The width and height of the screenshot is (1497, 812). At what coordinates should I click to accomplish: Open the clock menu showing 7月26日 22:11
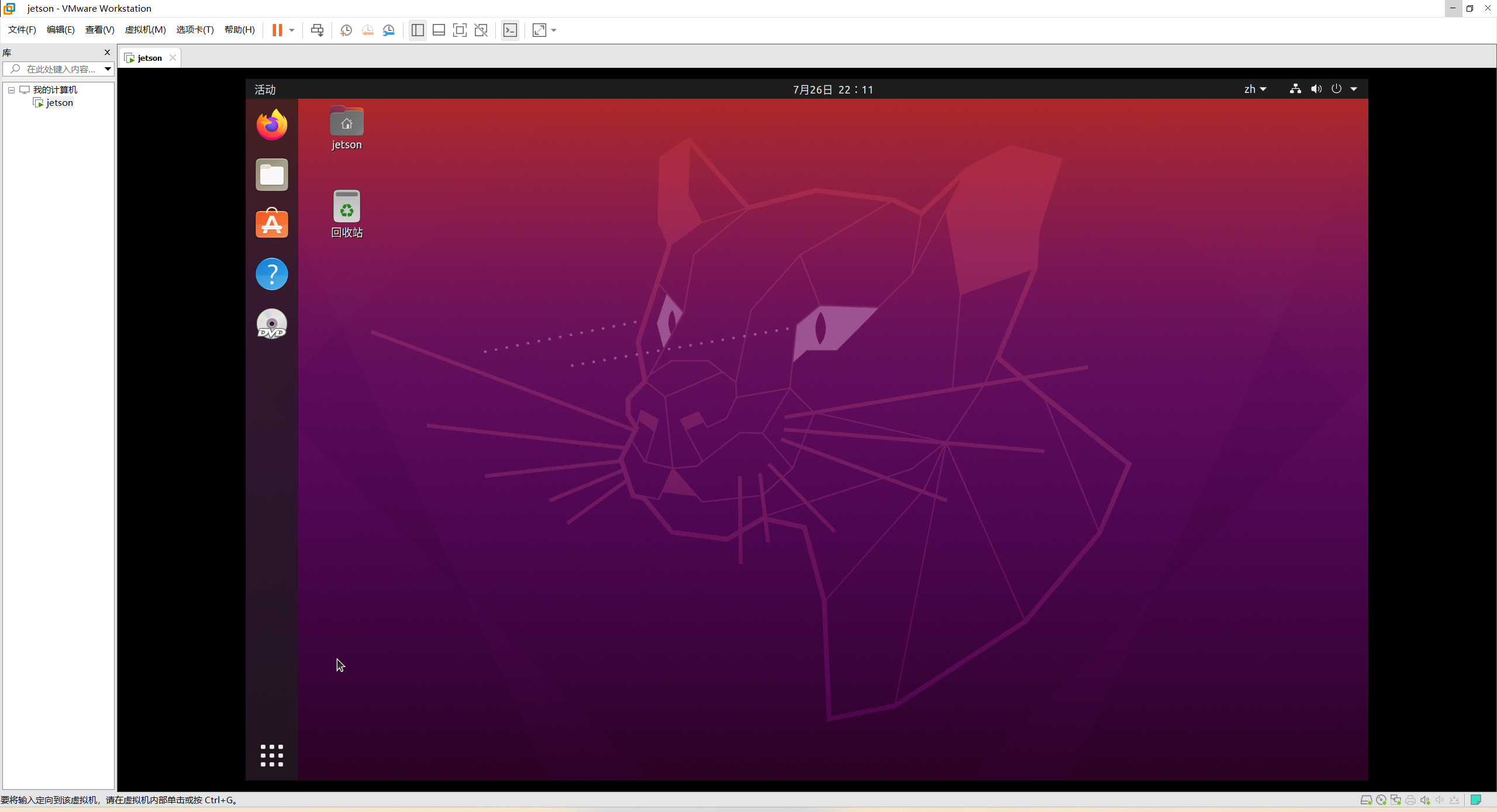833,89
